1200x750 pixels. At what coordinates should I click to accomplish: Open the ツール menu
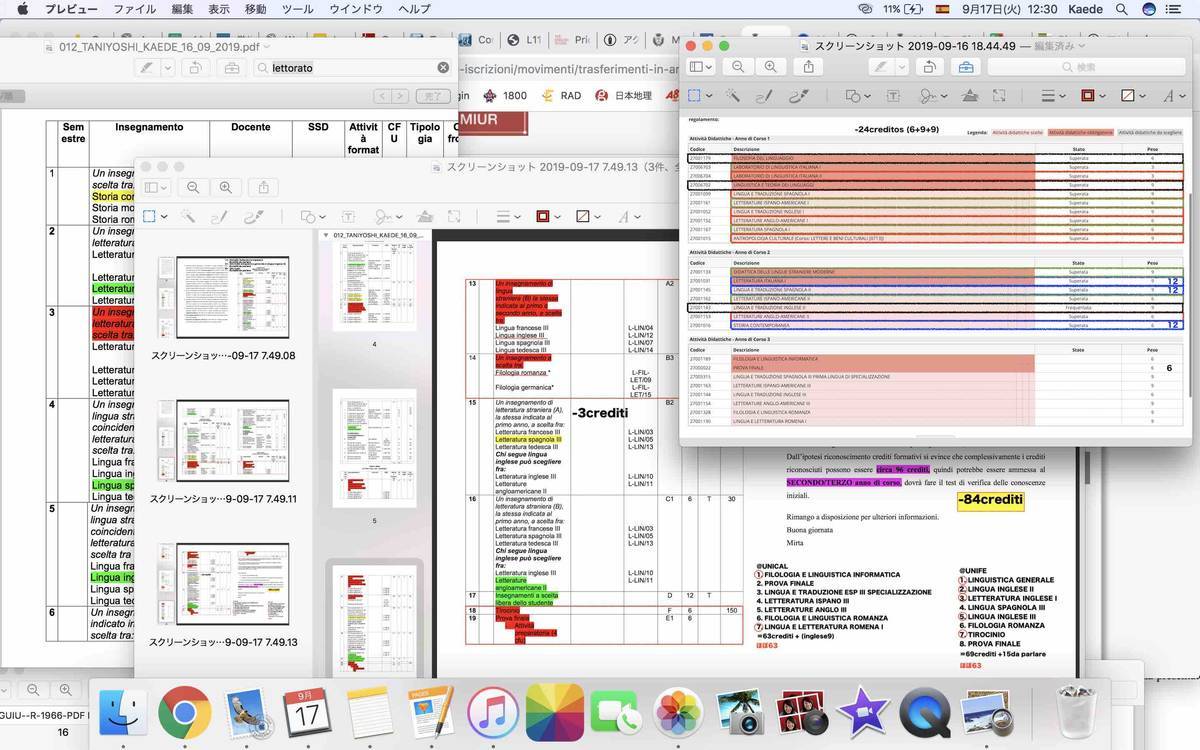297,9
